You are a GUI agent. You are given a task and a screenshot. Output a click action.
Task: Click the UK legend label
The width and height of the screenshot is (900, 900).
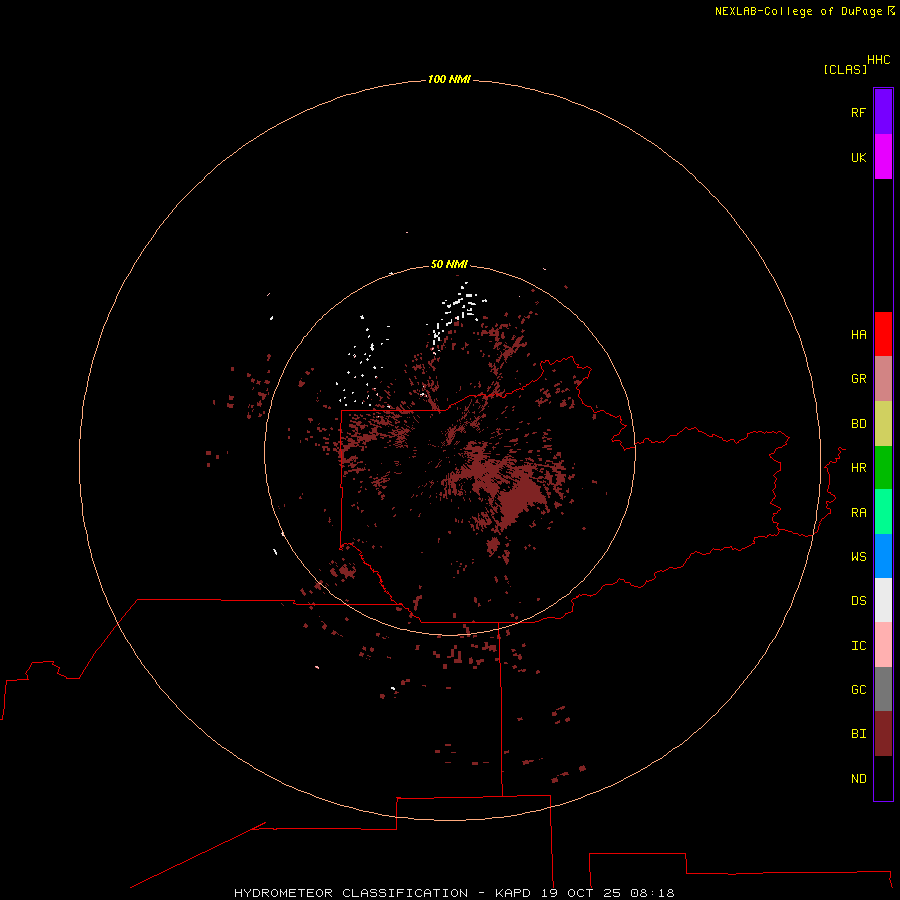click(858, 157)
